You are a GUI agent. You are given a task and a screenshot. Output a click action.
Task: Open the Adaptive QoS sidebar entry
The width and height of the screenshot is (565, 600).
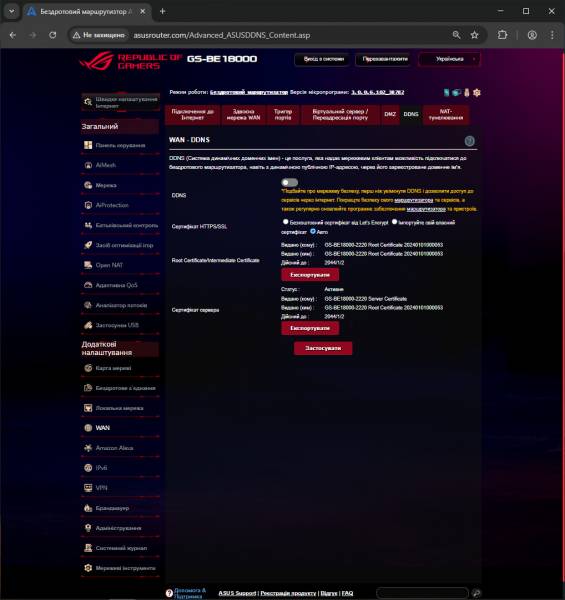[120, 285]
